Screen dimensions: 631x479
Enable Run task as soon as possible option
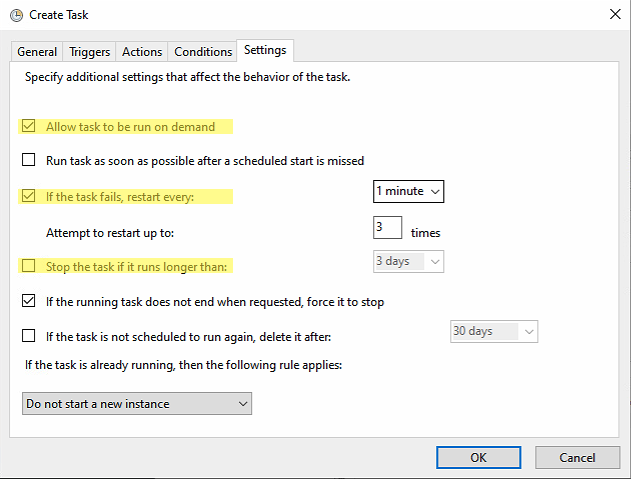pos(29,160)
